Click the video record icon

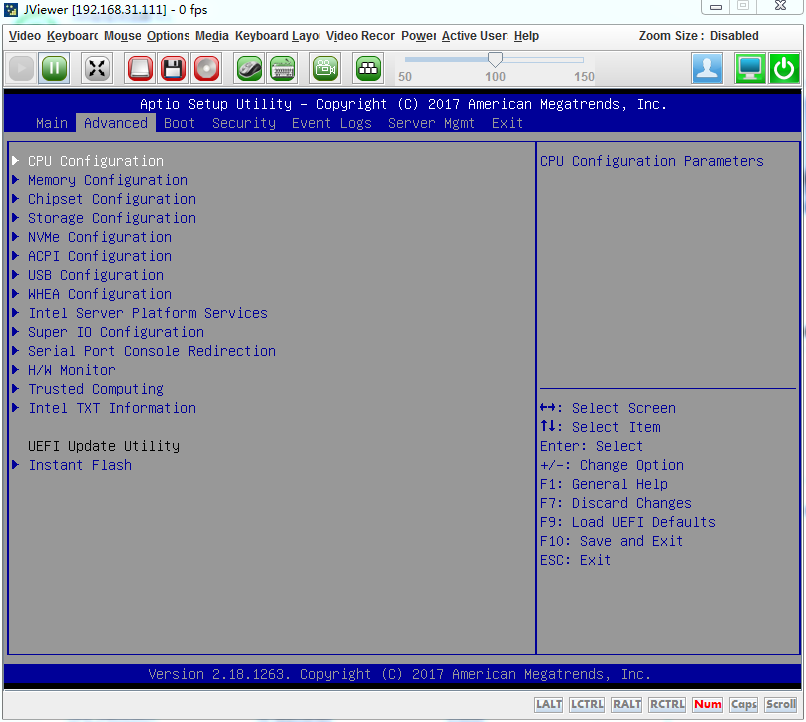click(x=325, y=68)
